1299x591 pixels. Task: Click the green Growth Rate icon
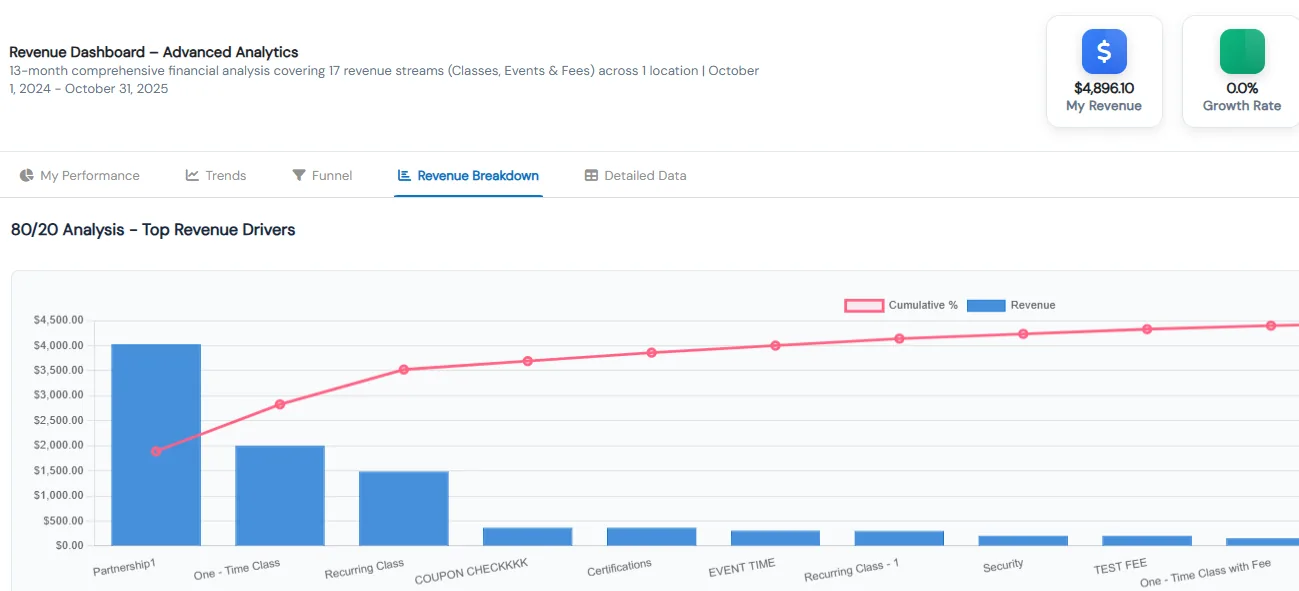click(1242, 51)
